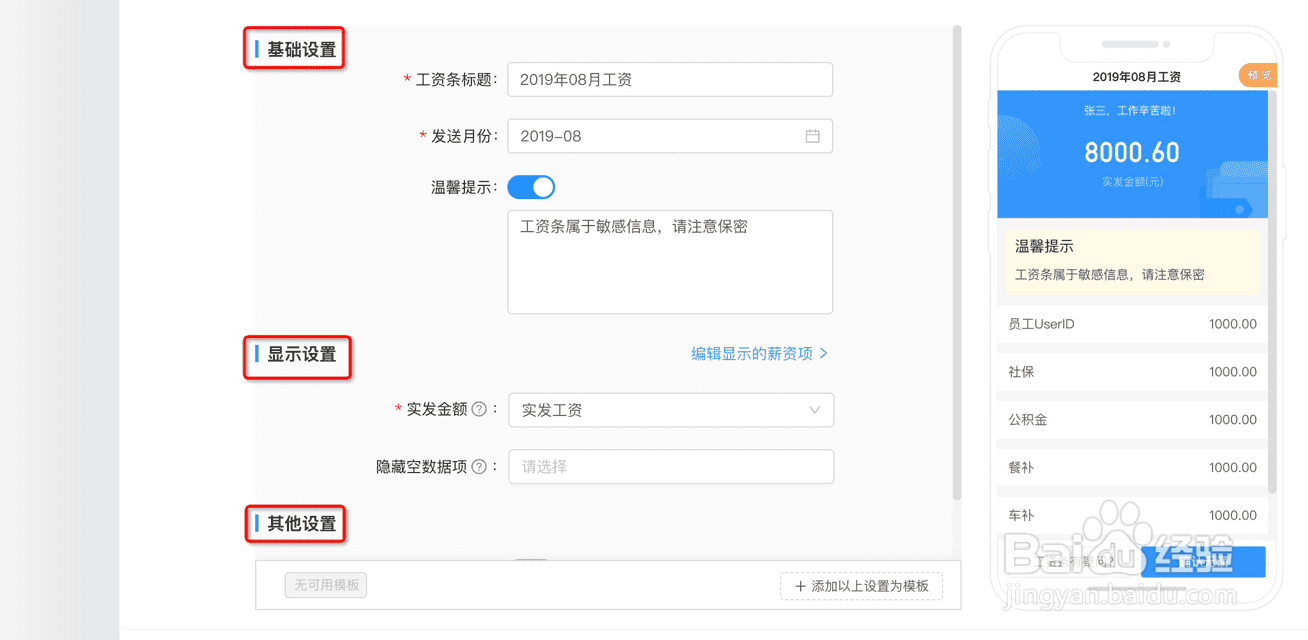Select the 显示设置 section heading

301,354
